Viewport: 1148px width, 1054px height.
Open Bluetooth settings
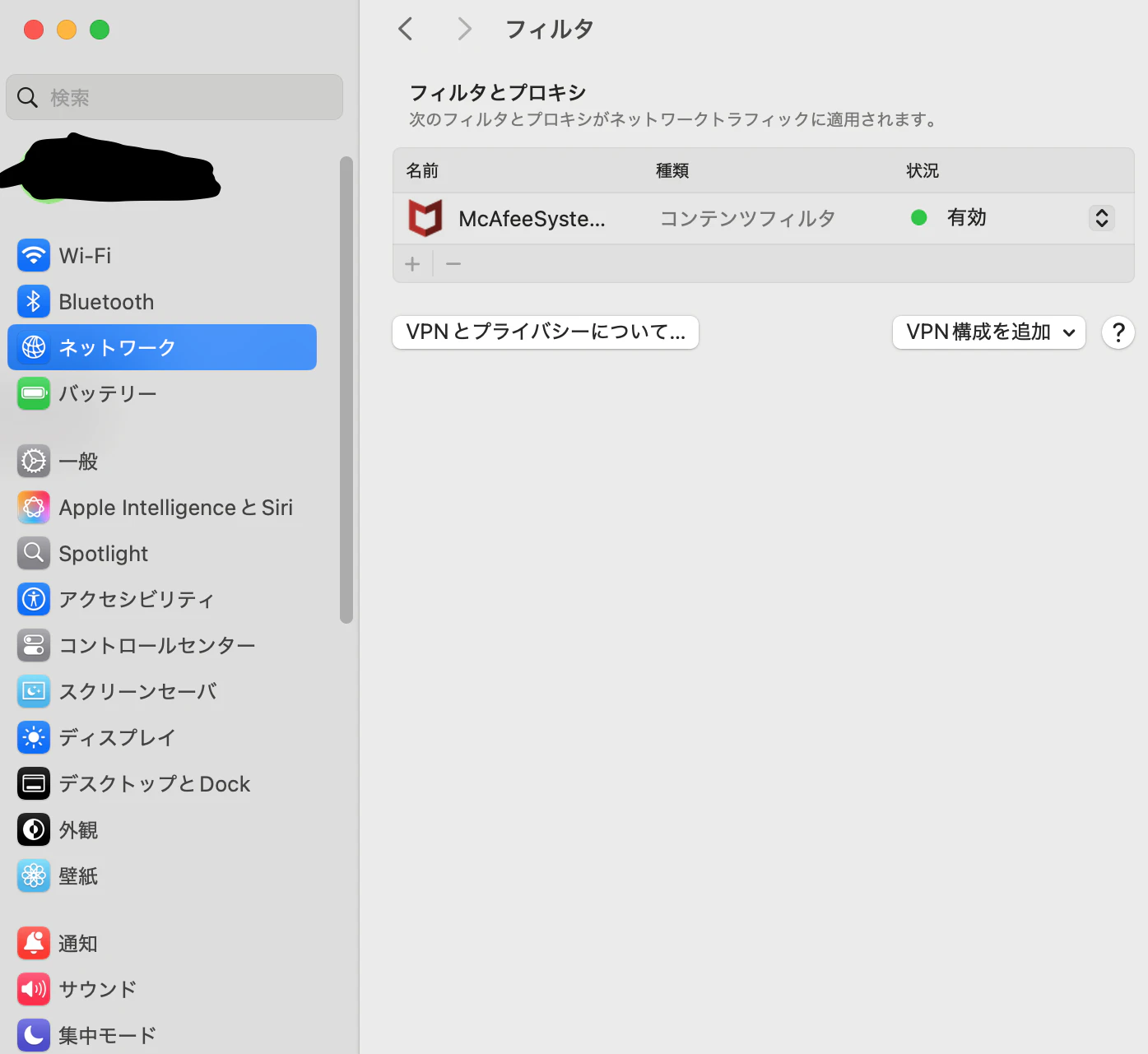tap(106, 301)
